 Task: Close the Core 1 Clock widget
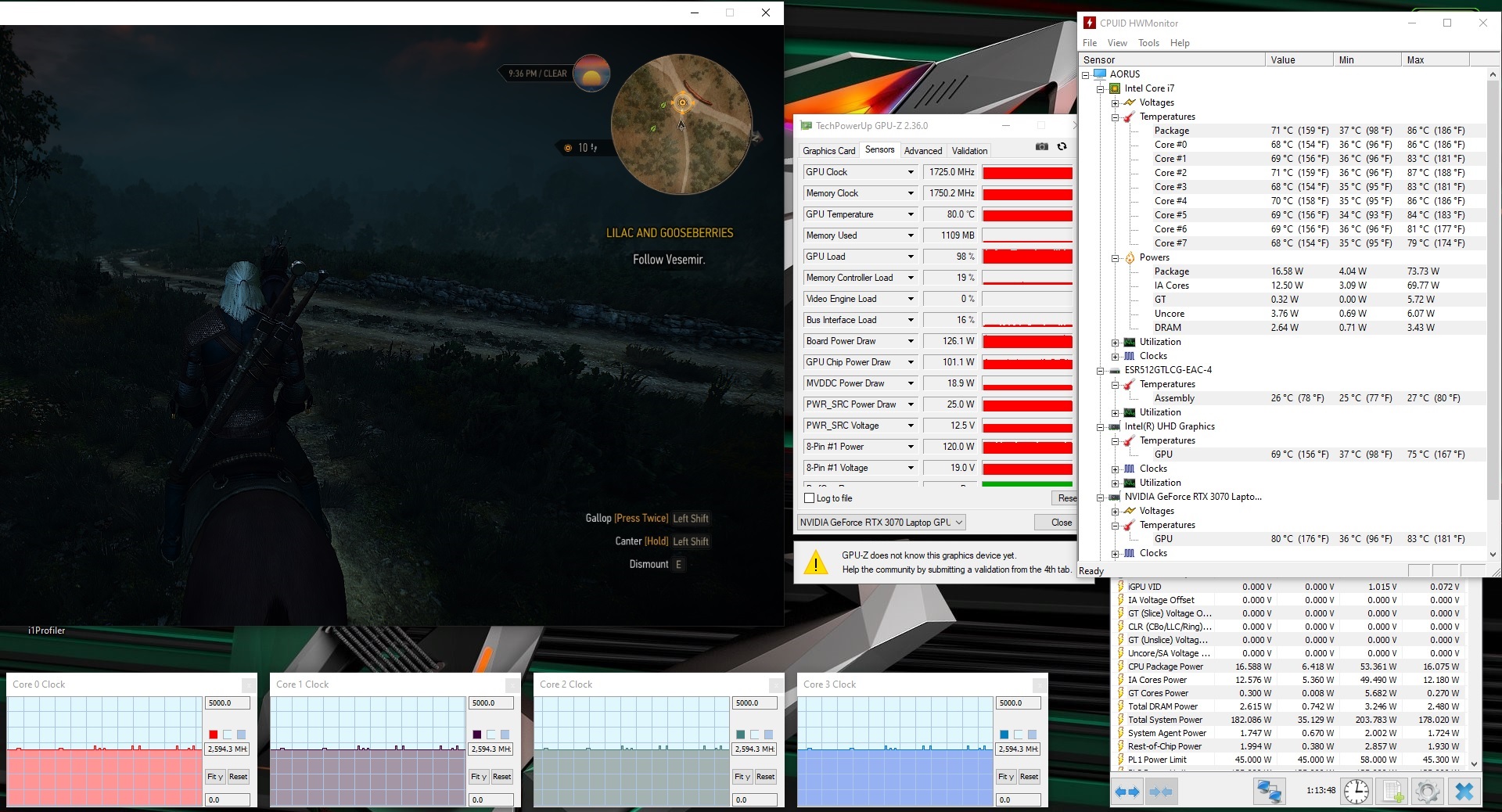click(x=512, y=684)
